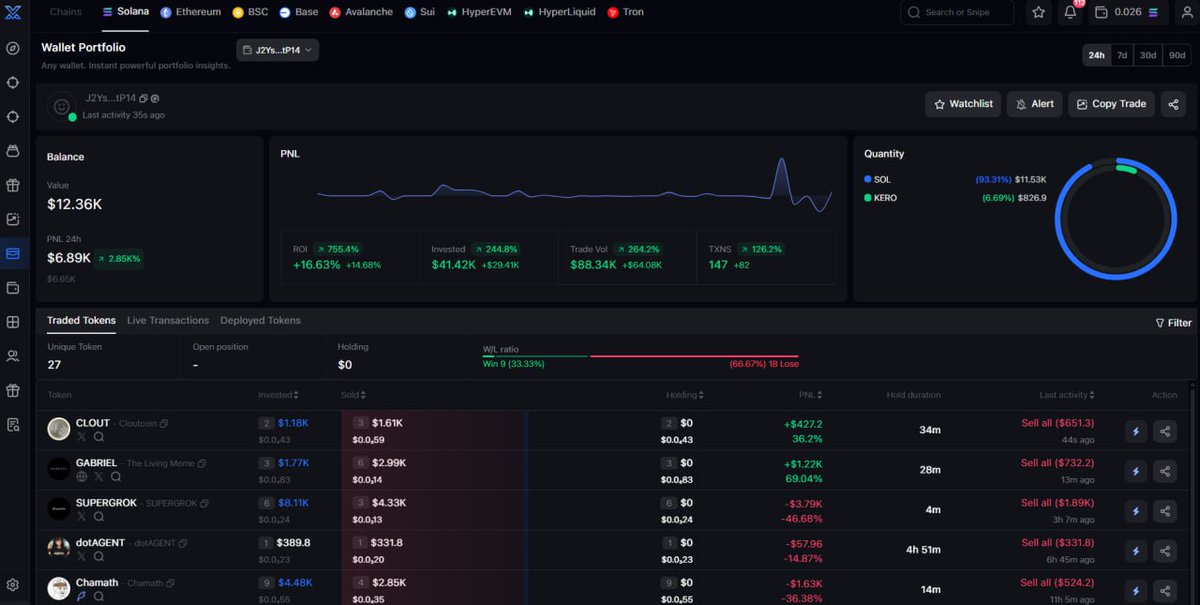Click search magnifier icon under dotAGENT
Screen dimensions: 1200x605
[x=99, y=557]
